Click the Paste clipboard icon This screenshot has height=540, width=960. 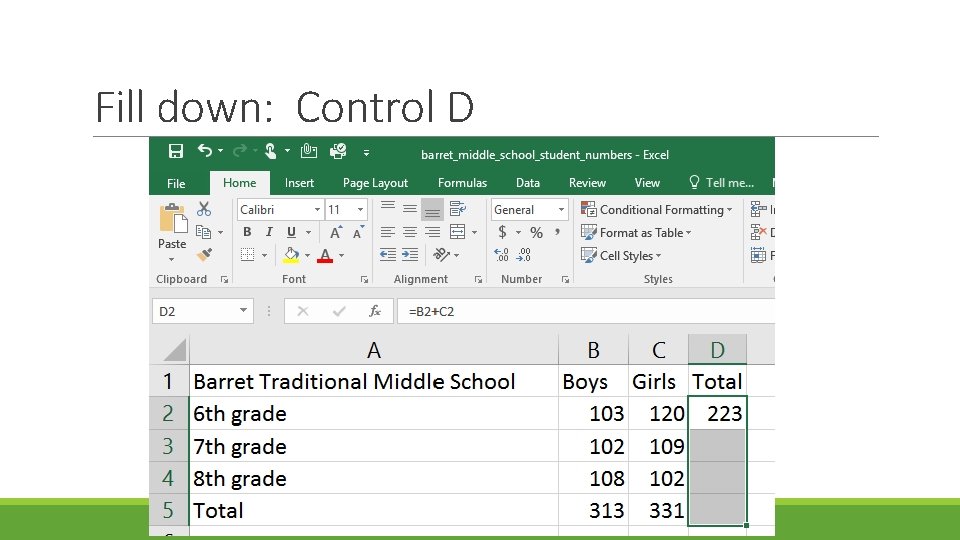tap(173, 220)
